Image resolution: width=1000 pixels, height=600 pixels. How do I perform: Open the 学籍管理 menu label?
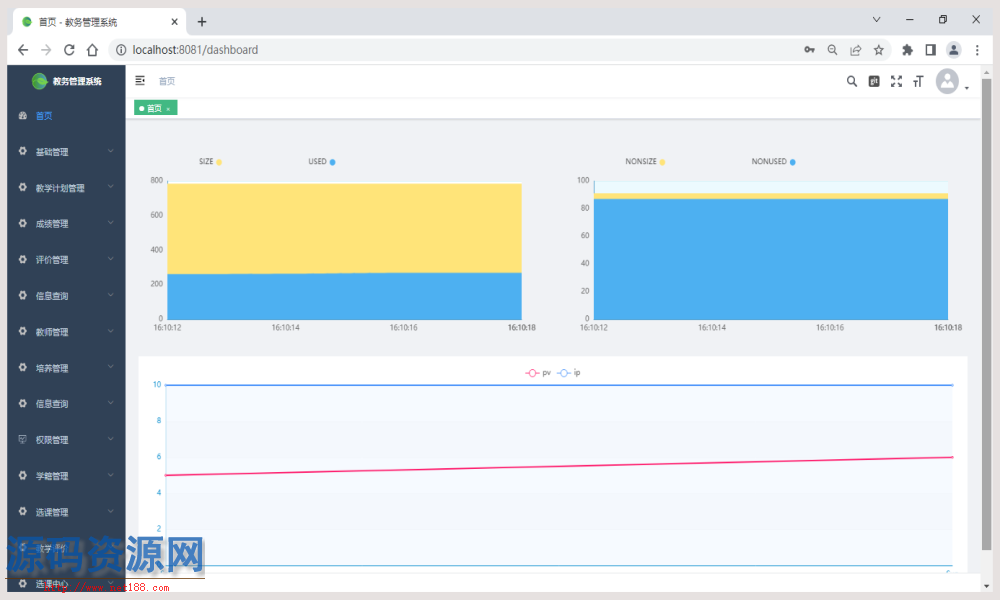[x=52, y=476]
